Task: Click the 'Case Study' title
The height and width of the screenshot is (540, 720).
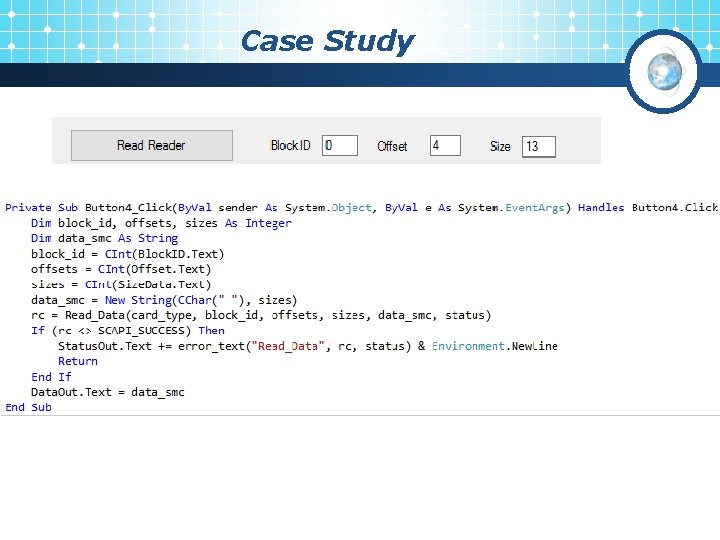Action: (x=328, y=42)
